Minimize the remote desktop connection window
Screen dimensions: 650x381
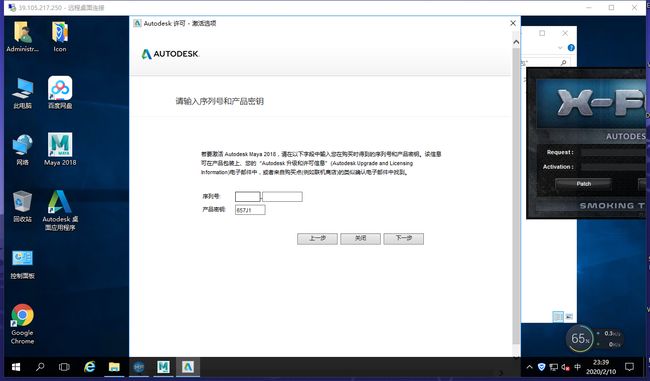[589, 7]
